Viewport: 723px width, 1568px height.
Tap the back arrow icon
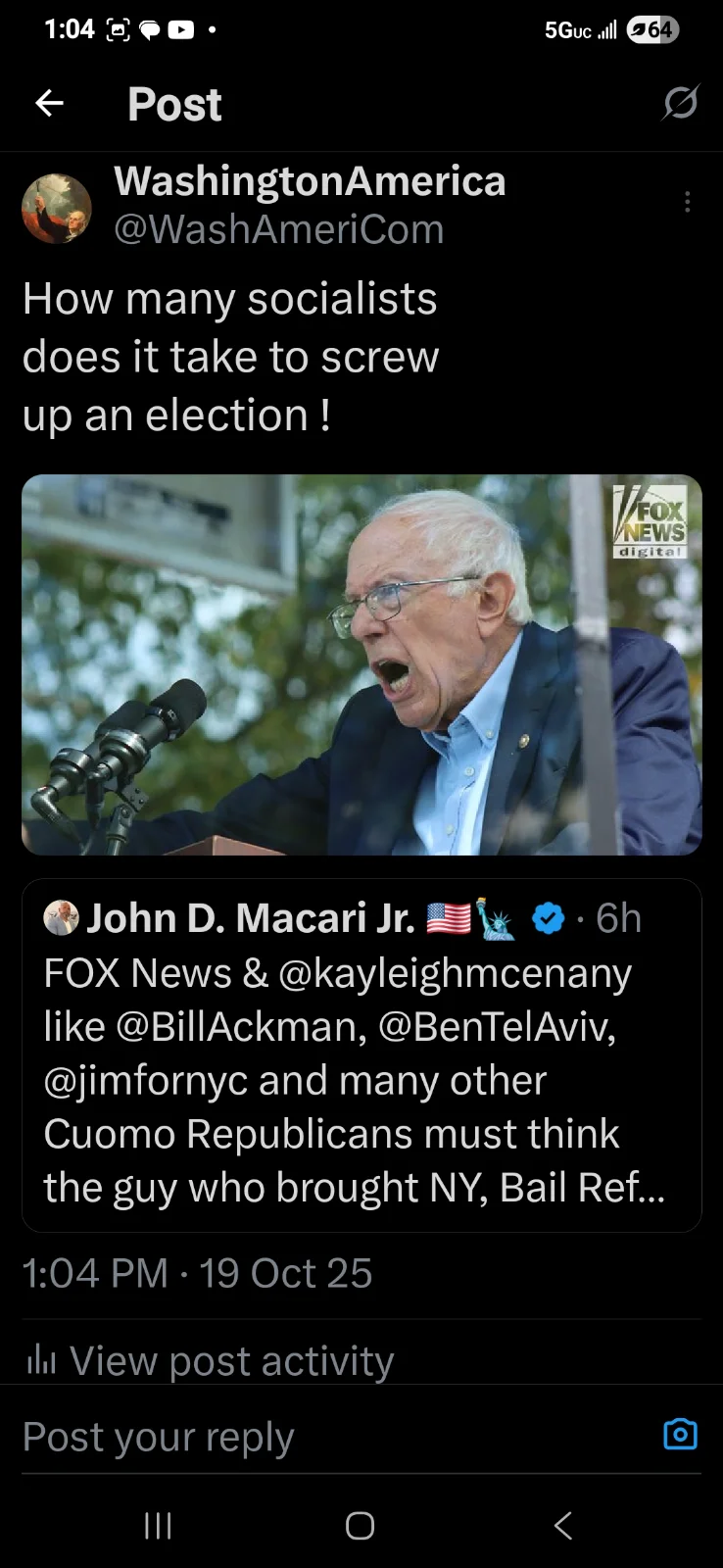click(x=49, y=103)
